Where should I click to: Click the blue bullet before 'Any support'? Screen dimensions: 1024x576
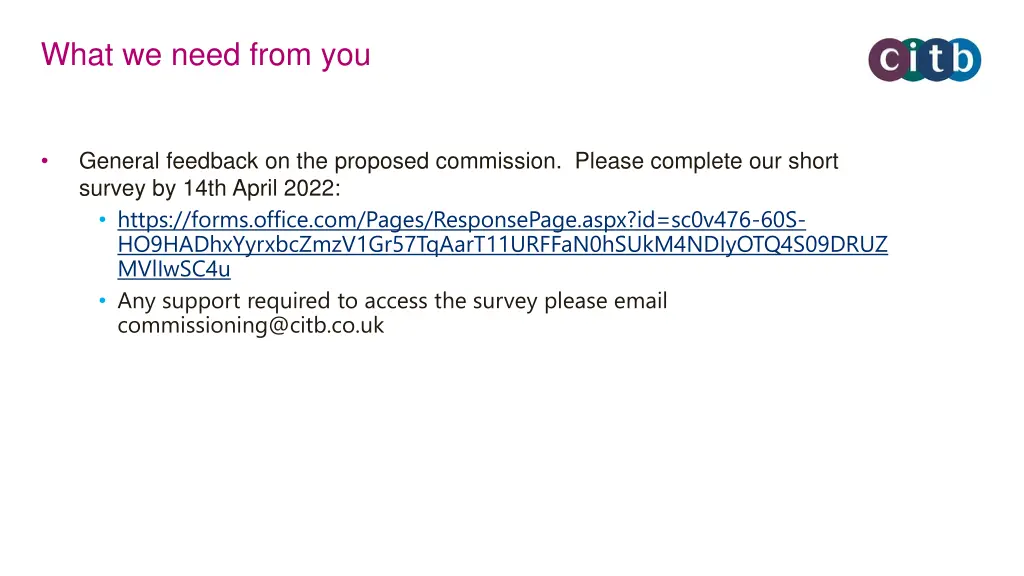point(102,301)
